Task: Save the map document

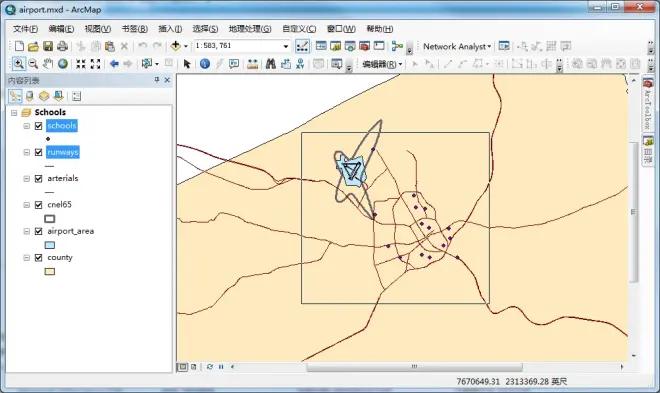Action: 48,46
